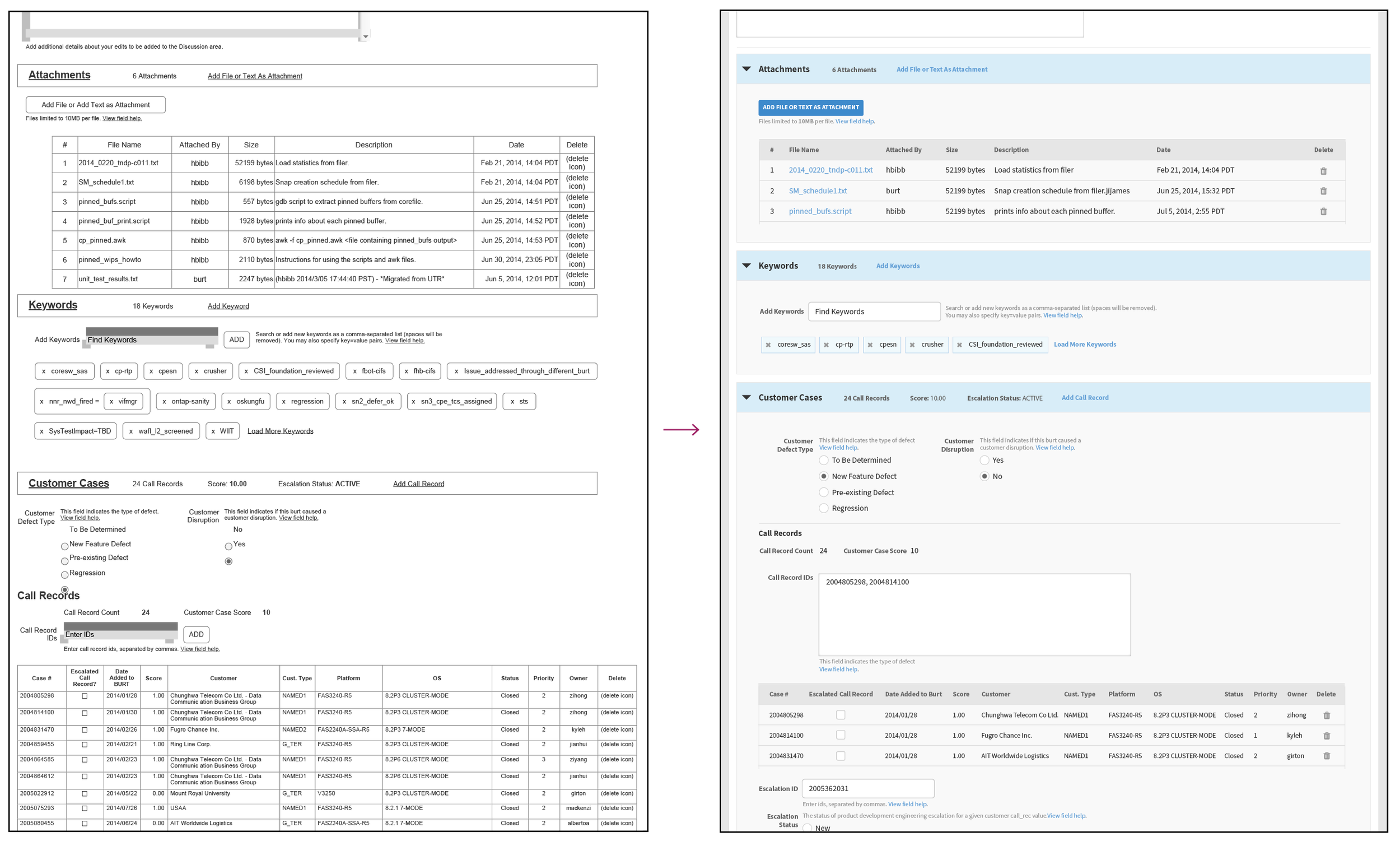This screenshot has height=846, width=1400.
Task: Click Escalation ID field 2005362031
Action: [867, 789]
